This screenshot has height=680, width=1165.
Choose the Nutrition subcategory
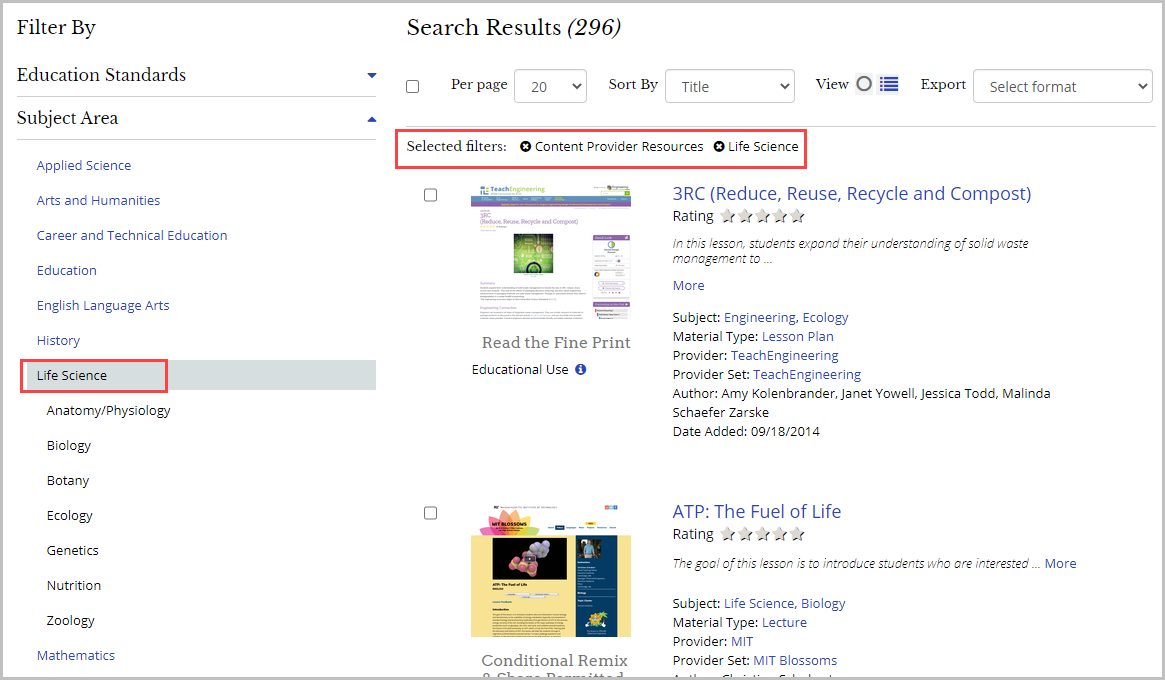coord(74,585)
